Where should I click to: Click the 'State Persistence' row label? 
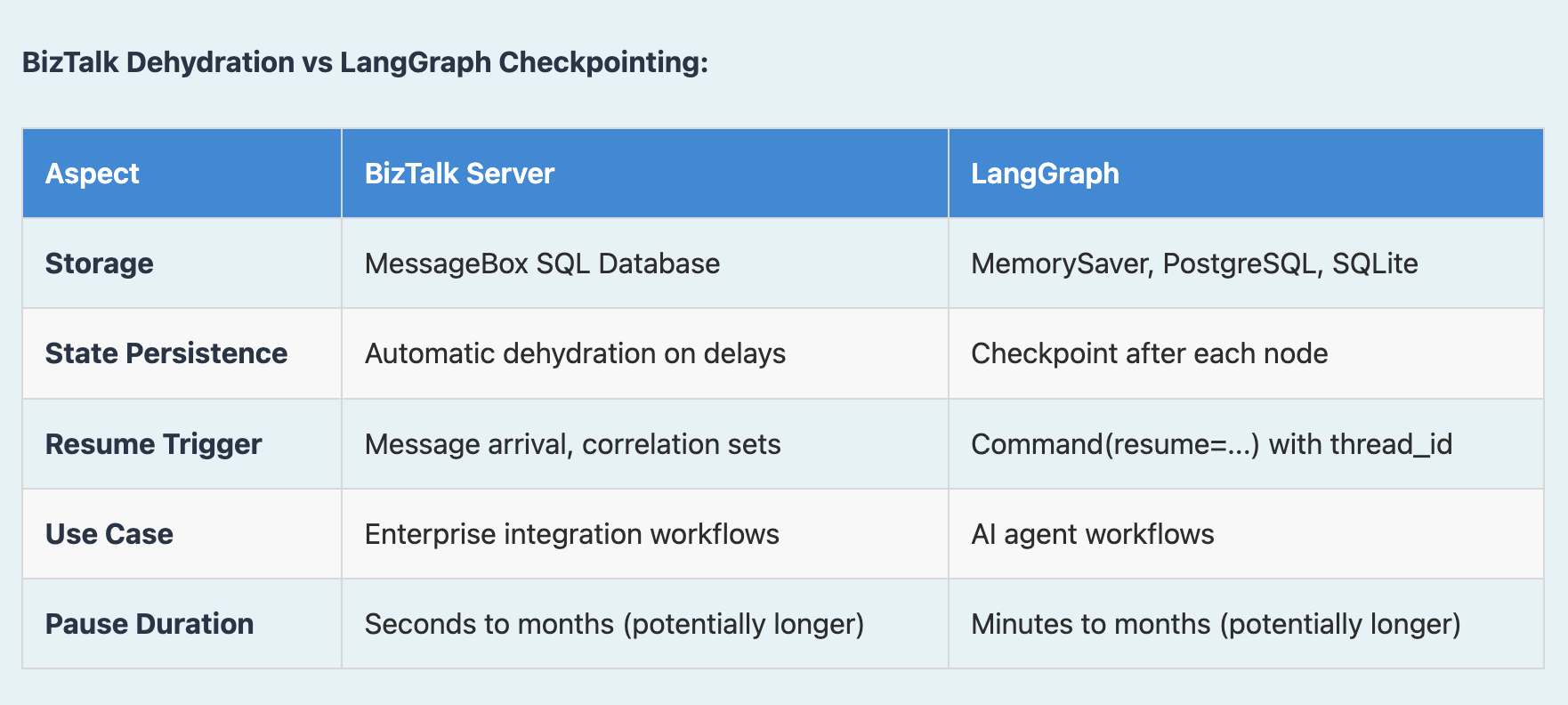coord(182,353)
